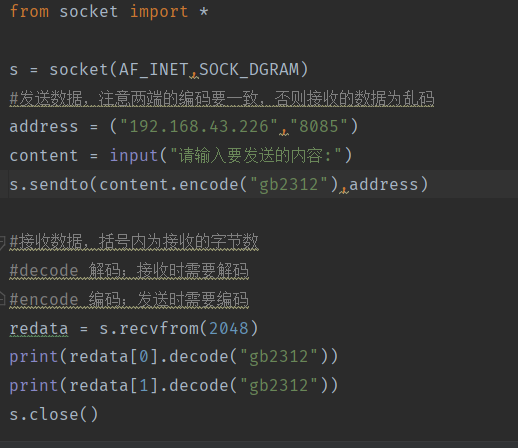Click the import keyword on first line
This screenshot has width=518, height=448.
point(159,12)
